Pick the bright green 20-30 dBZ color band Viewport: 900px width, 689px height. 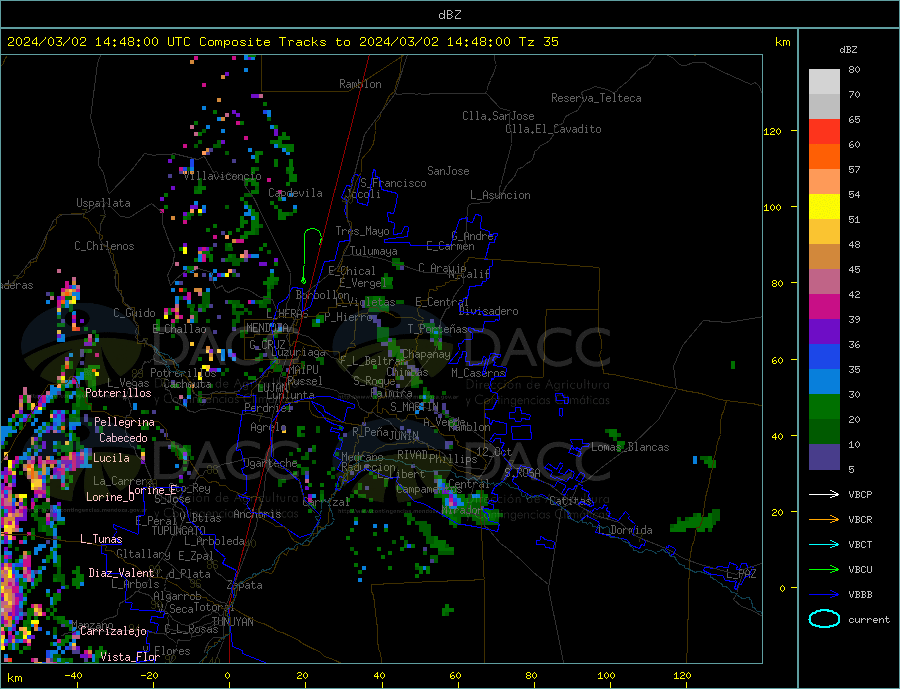click(824, 407)
